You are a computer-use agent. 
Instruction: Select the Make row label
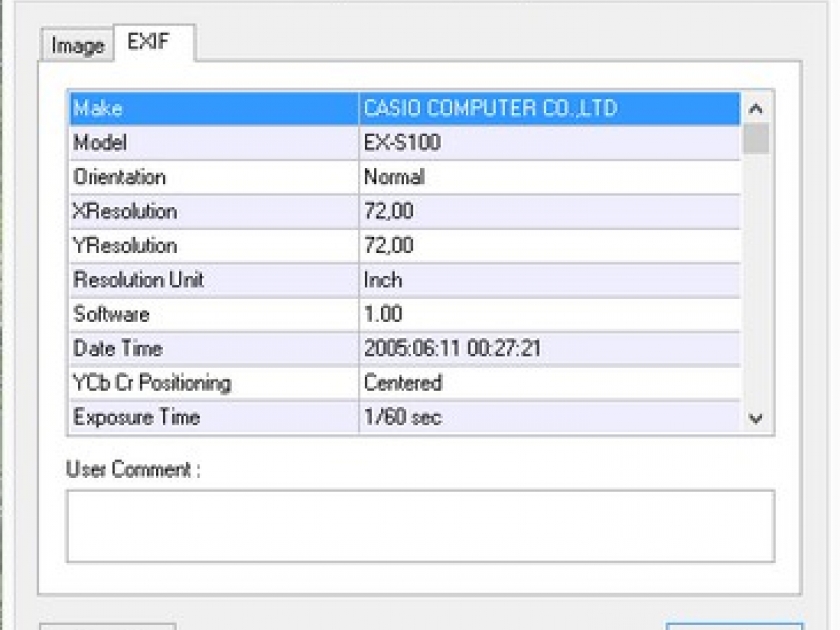(x=98, y=109)
